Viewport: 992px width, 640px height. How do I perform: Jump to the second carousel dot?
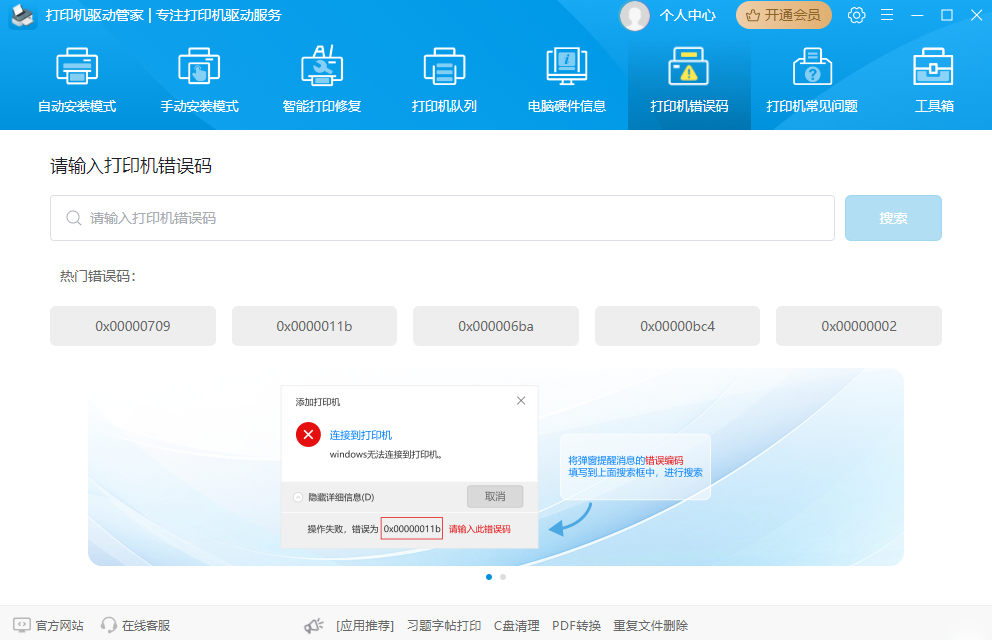coord(502,577)
